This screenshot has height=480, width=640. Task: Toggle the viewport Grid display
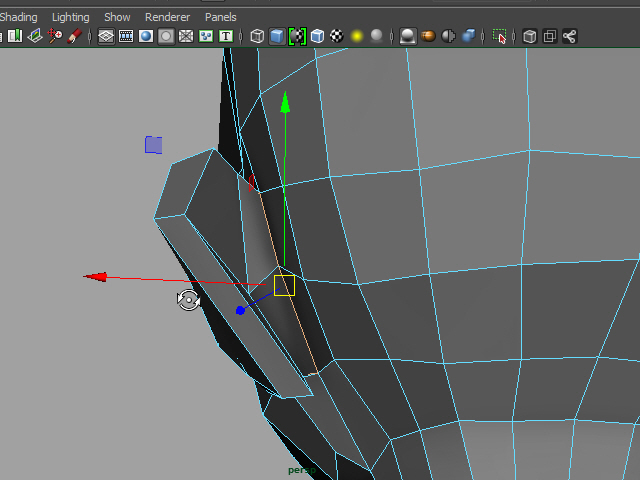coord(106,36)
